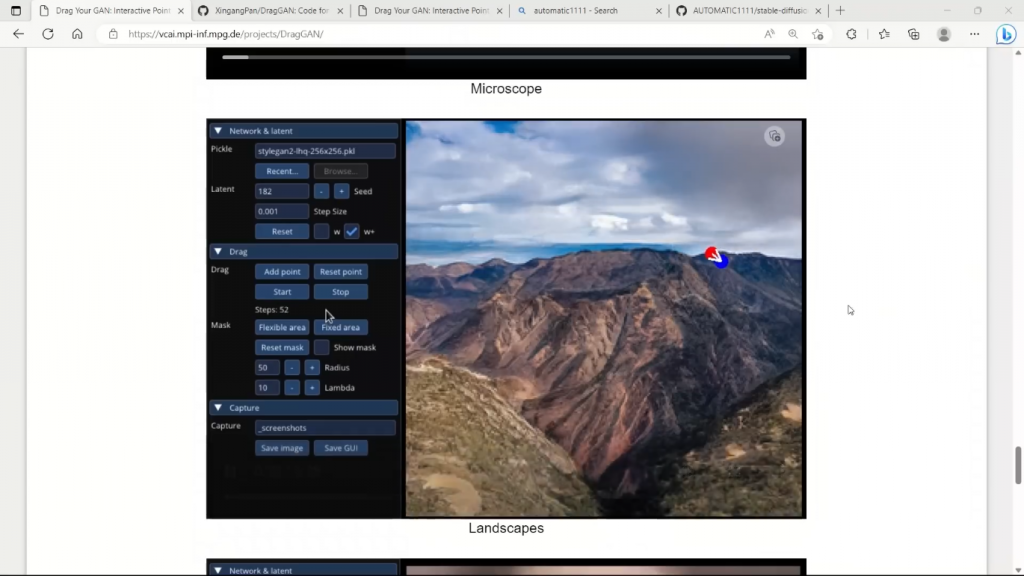Increase the mask Radius value

click(312, 368)
